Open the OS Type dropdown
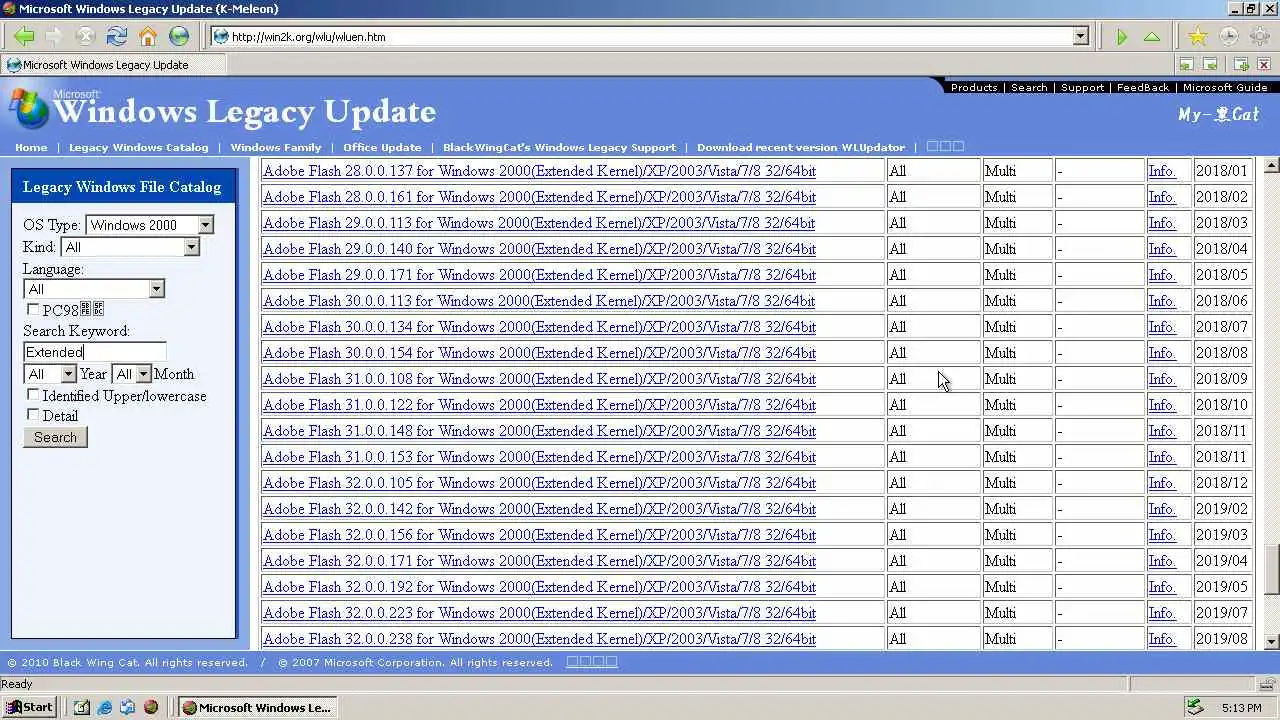The height and width of the screenshot is (720, 1280). click(x=205, y=225)
